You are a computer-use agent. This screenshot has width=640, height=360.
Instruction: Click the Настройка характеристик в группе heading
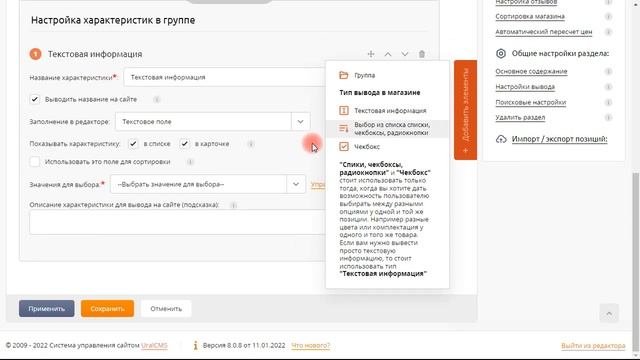coord(113,20)
